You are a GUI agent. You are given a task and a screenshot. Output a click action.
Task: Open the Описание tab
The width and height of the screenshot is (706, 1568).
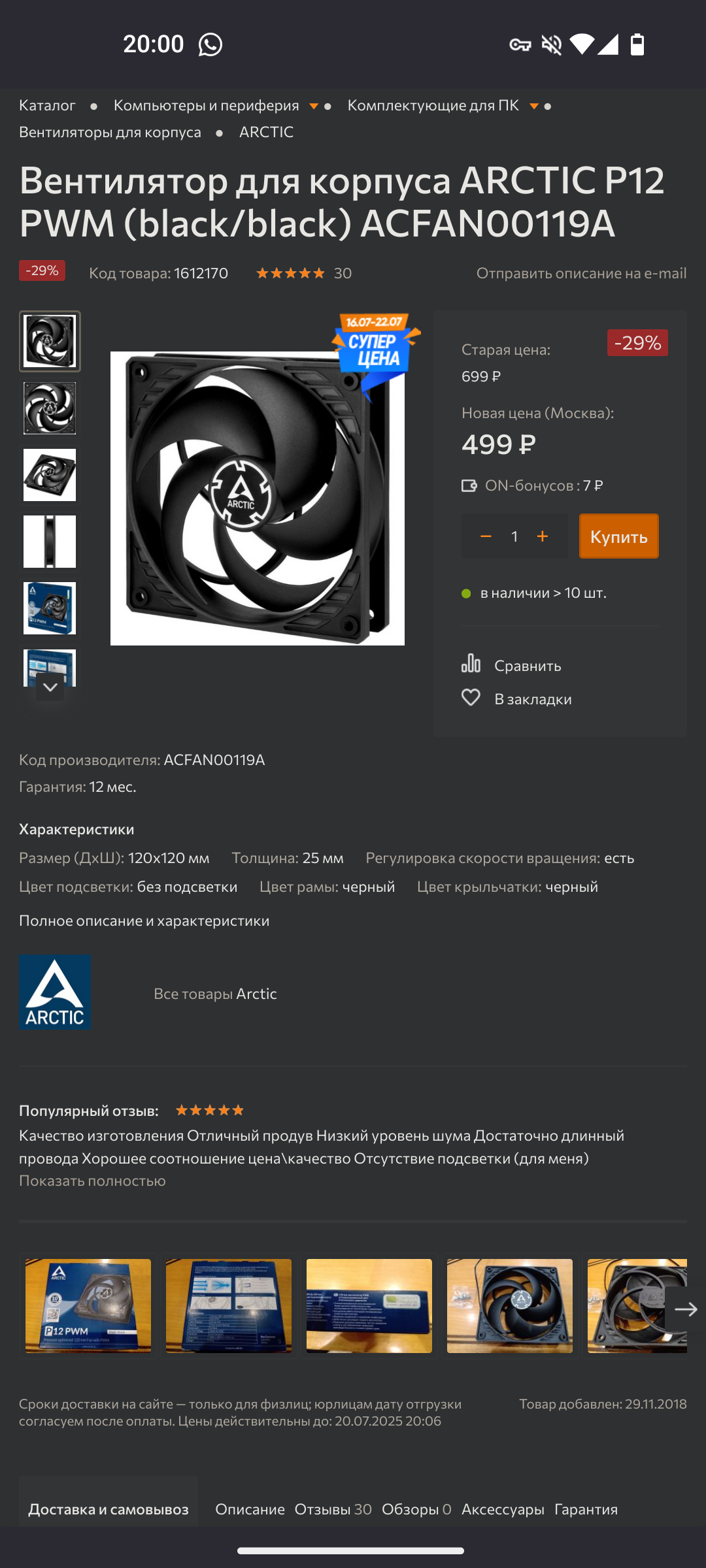250,1509
